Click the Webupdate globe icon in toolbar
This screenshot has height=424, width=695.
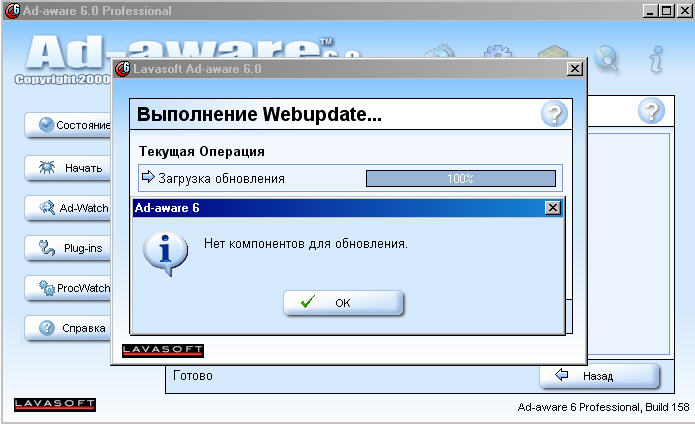606,58
